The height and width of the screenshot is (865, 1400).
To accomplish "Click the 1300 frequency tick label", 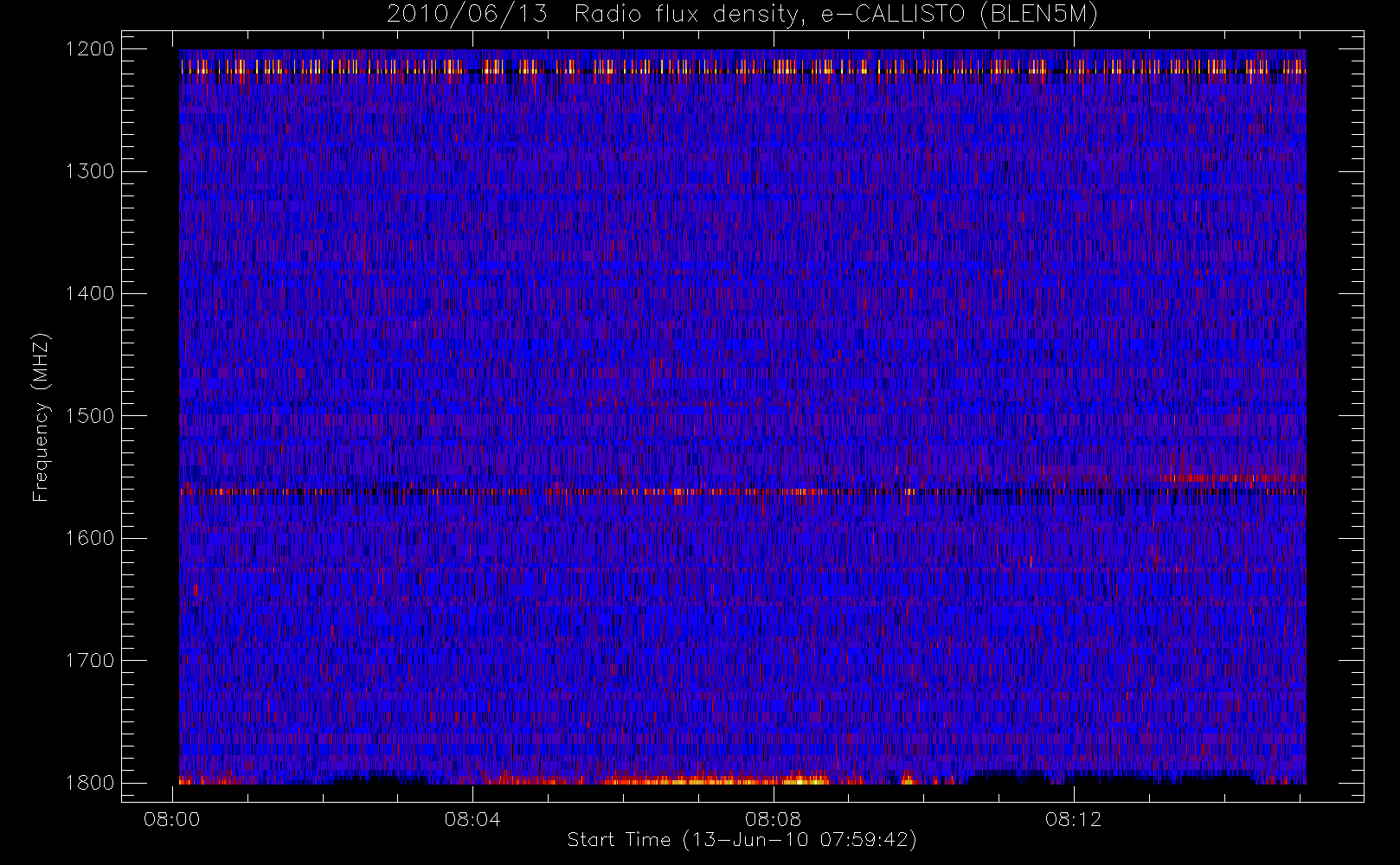I will (x=90, y=171).
